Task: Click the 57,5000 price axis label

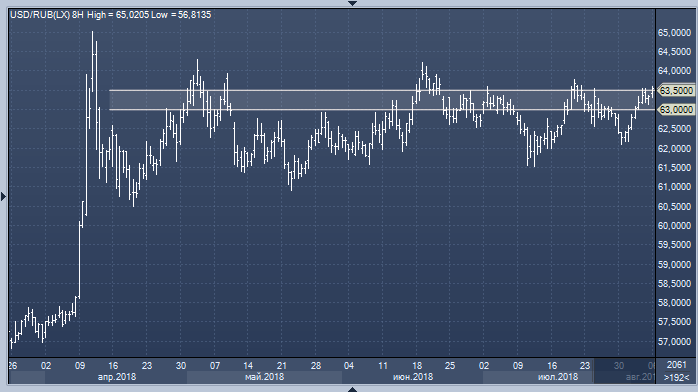Action: click(674, 321)
